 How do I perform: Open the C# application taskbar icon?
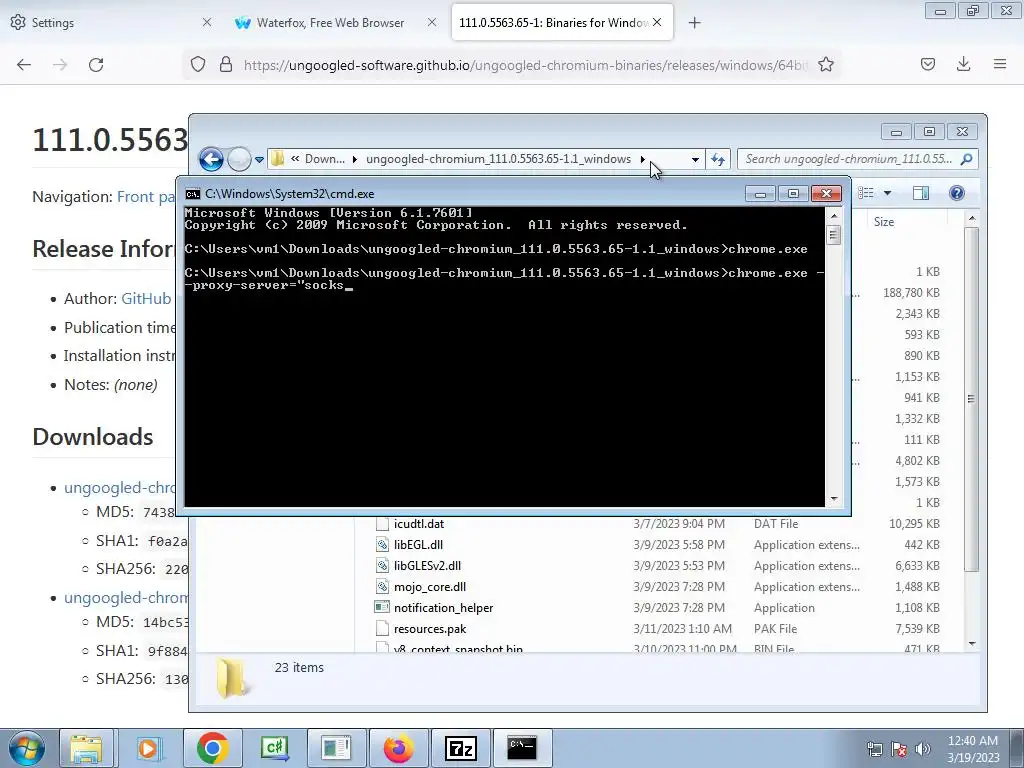coord(274,748)
